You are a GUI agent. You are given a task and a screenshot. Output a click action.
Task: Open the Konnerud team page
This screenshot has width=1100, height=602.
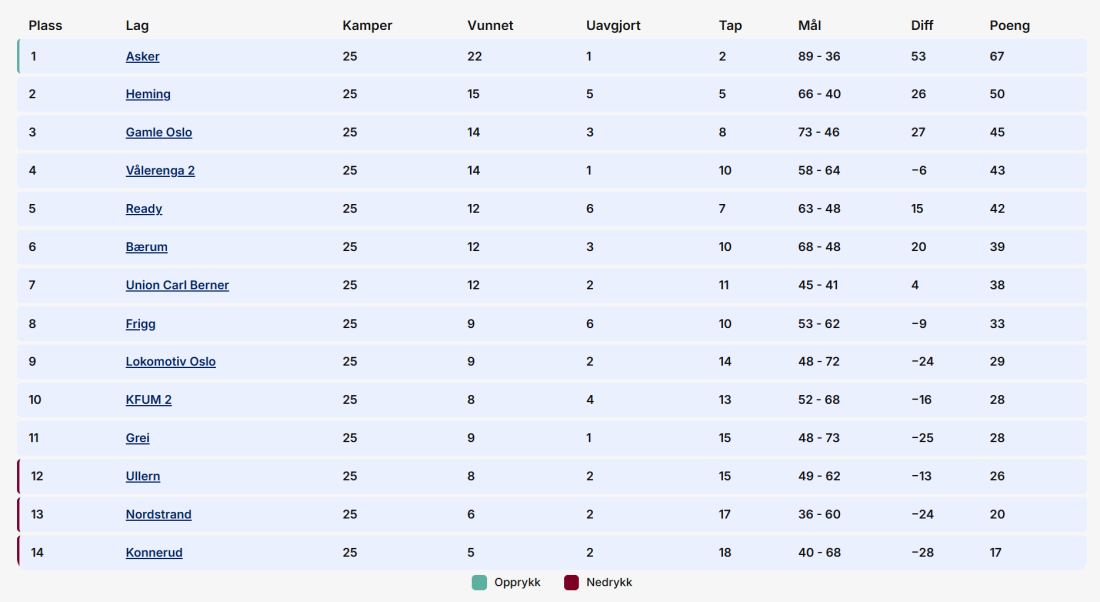pos(154,552)
